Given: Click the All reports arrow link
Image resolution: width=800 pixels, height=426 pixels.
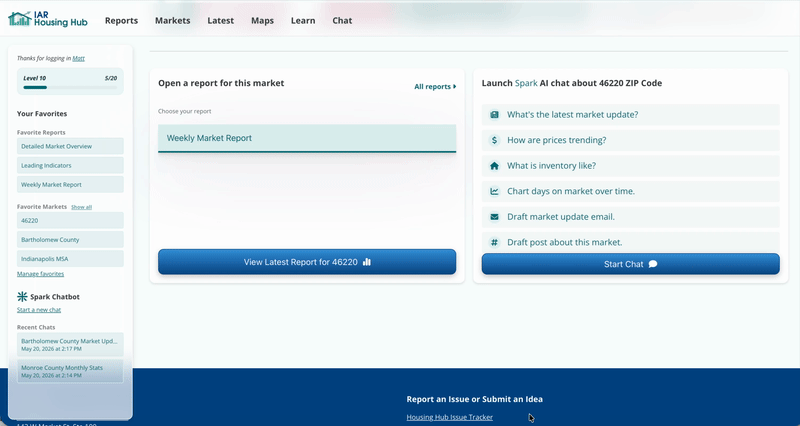Looking at the screenshot, I should coord(435,87).
